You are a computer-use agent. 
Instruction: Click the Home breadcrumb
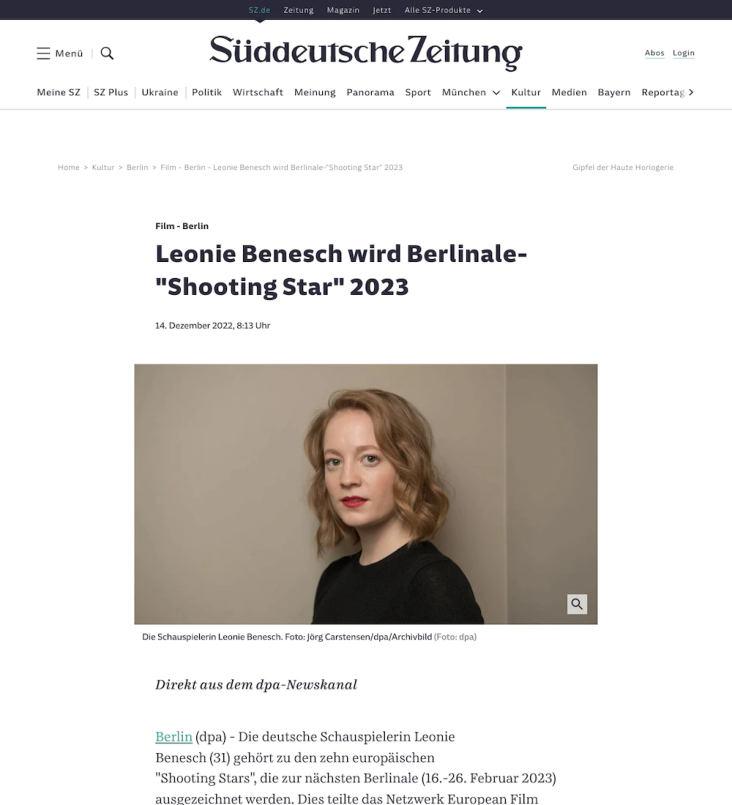[x=68, y=167]
